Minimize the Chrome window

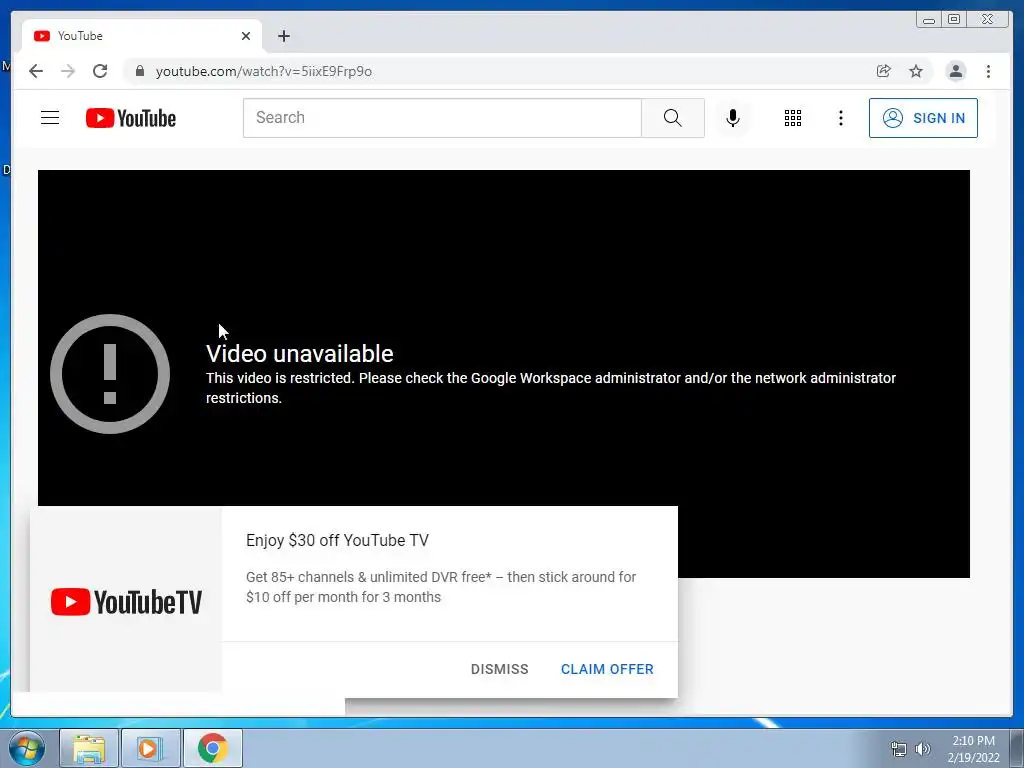[929, 20]
